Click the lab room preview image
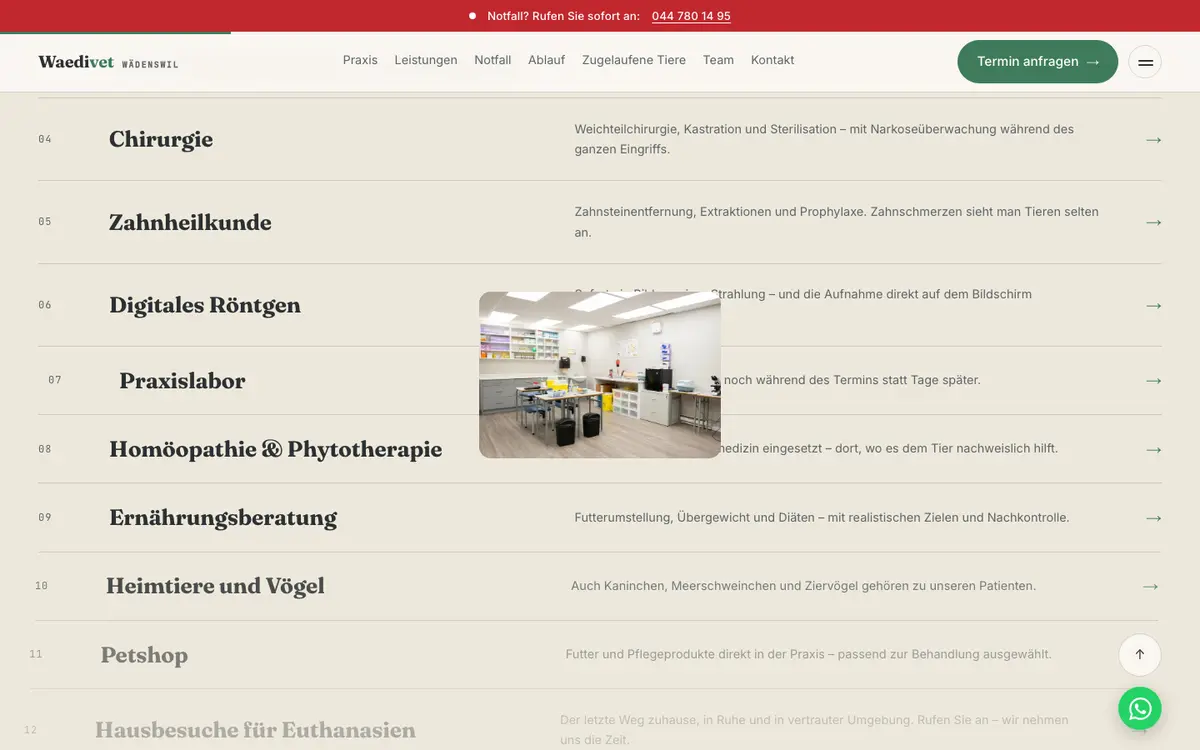 [600, 375]
